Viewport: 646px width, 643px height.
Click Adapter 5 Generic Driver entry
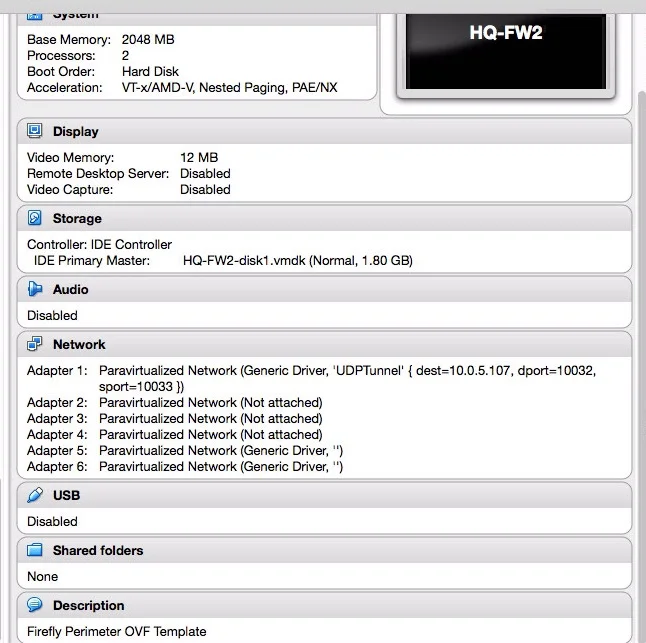click(221, 451)
